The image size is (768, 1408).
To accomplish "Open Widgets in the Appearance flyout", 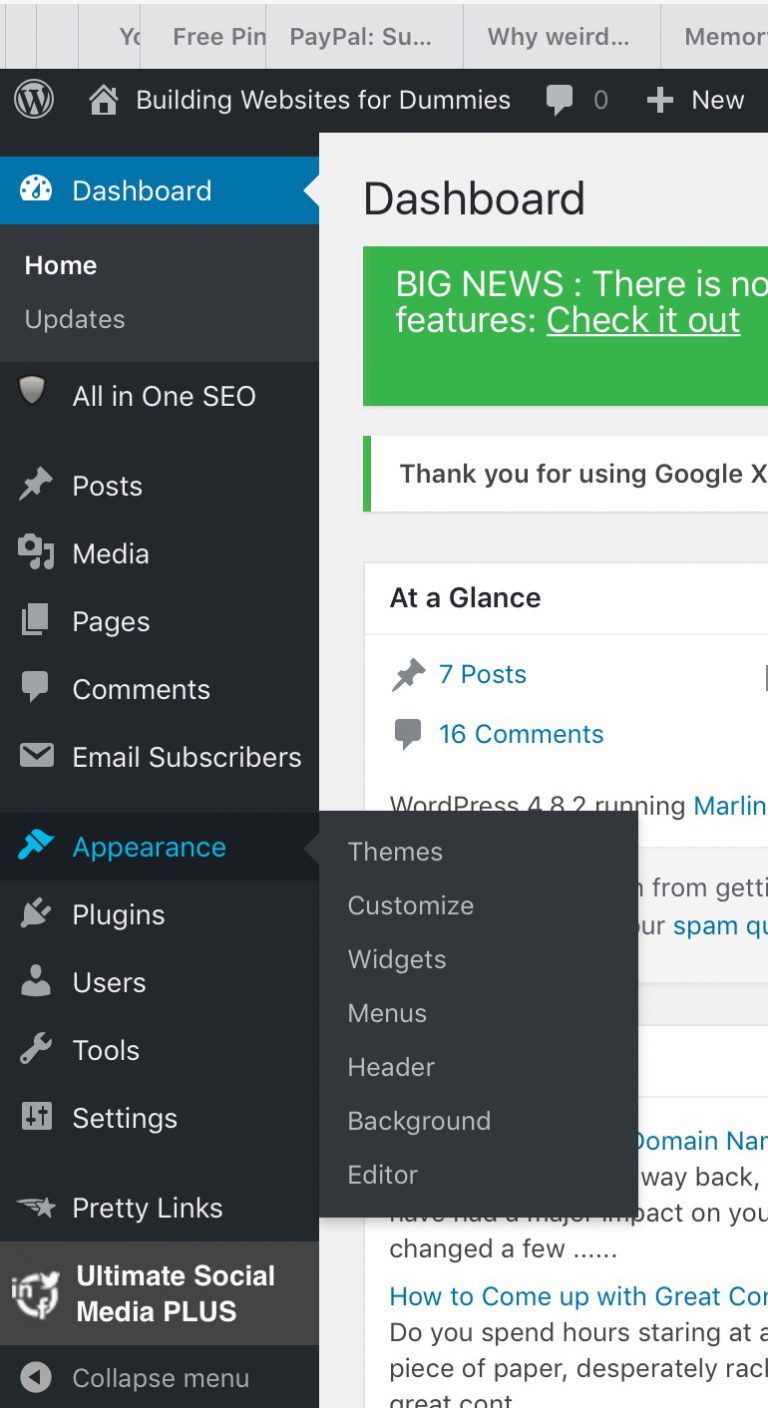I will 397,960.
